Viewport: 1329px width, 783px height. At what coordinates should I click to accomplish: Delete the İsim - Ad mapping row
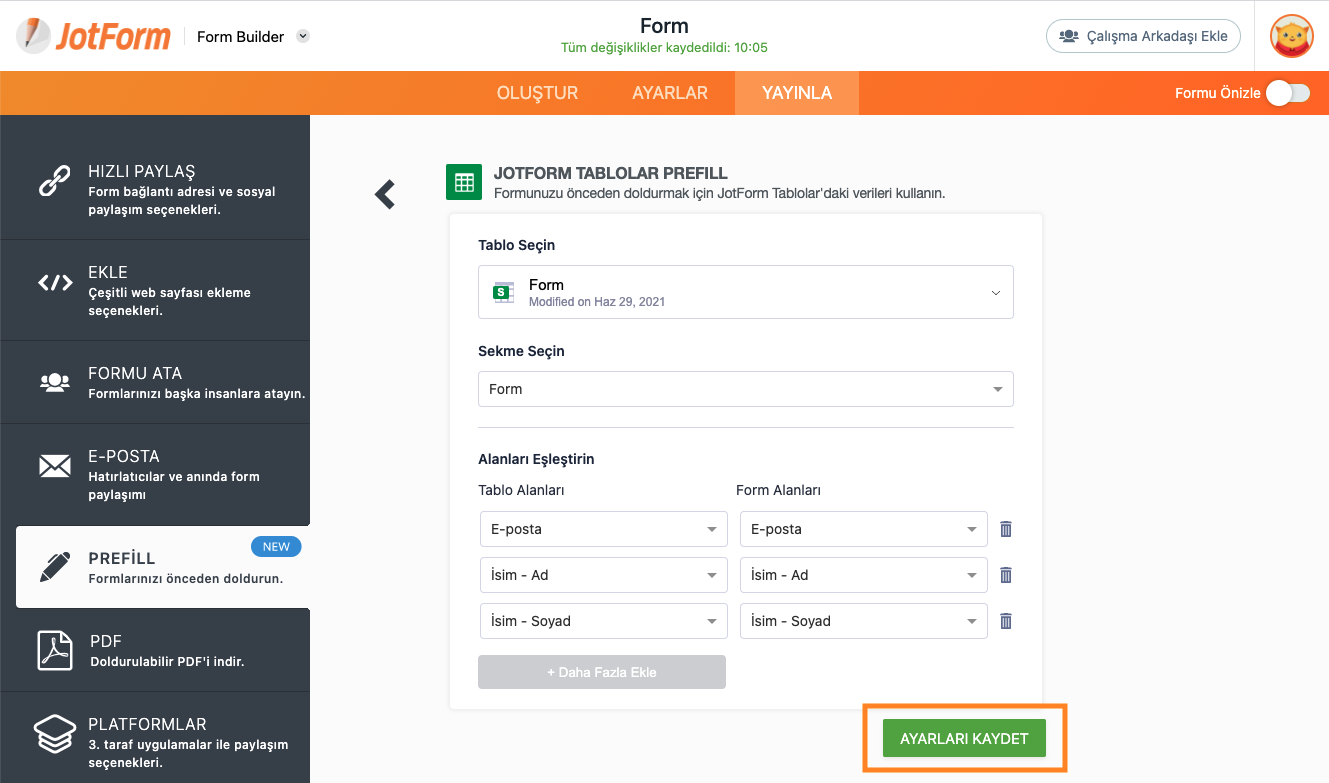1006,575
